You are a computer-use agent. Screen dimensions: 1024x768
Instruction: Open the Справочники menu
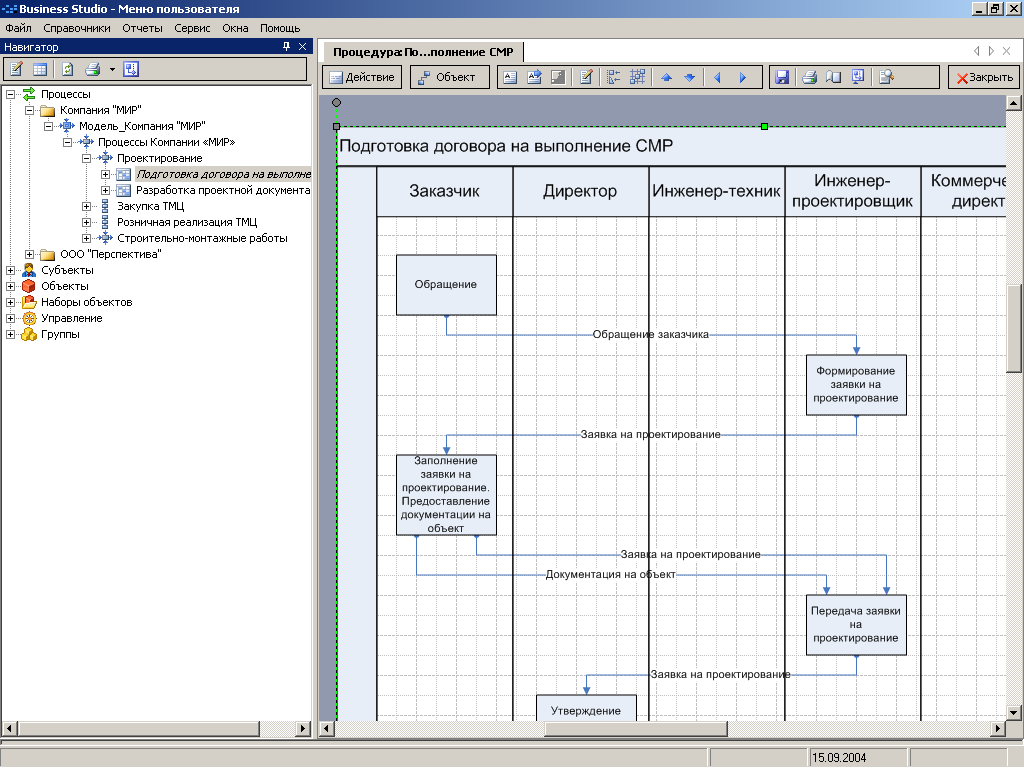point(76,28)
